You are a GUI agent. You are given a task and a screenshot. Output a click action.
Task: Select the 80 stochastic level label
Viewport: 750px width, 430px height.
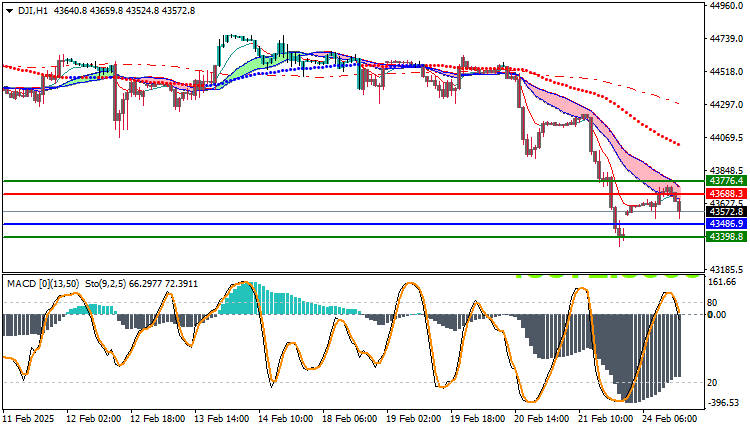(x=712, y=303)
